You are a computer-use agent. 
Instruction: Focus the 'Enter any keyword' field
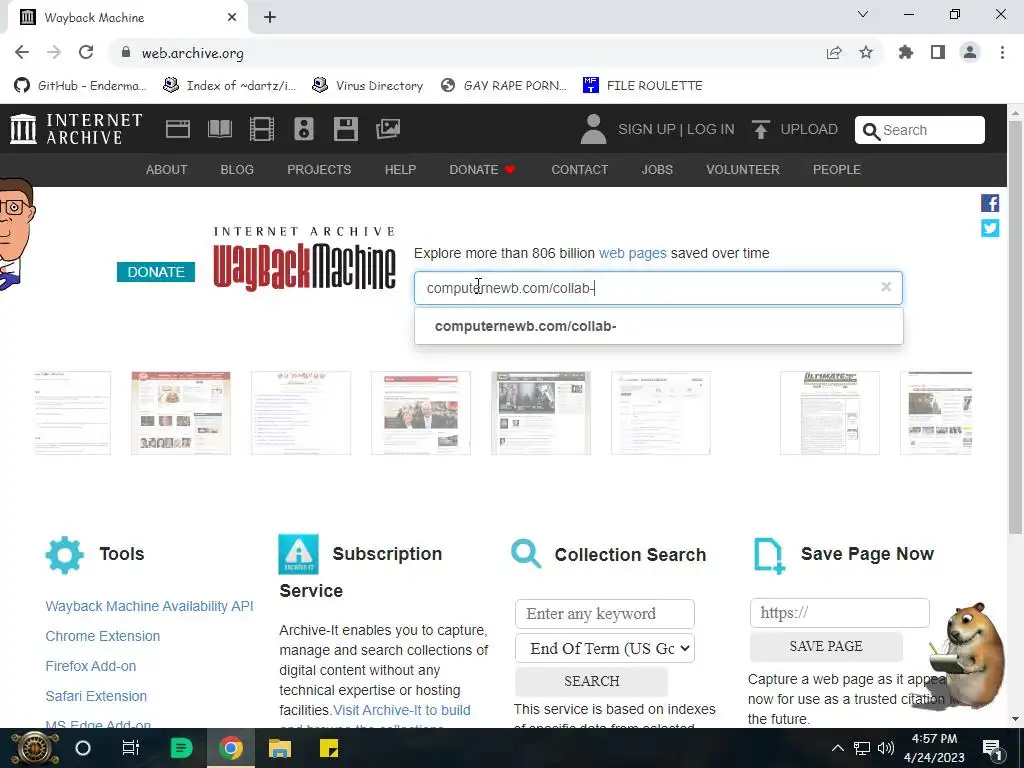(605, 614)
